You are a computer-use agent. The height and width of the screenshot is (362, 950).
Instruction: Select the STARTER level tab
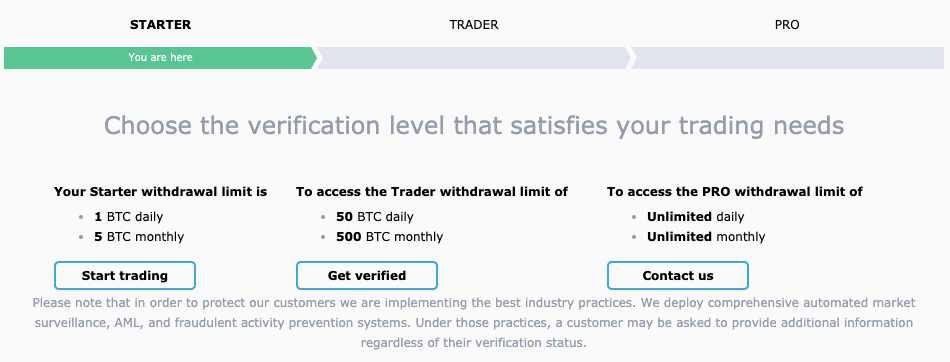tap(161, 25)
